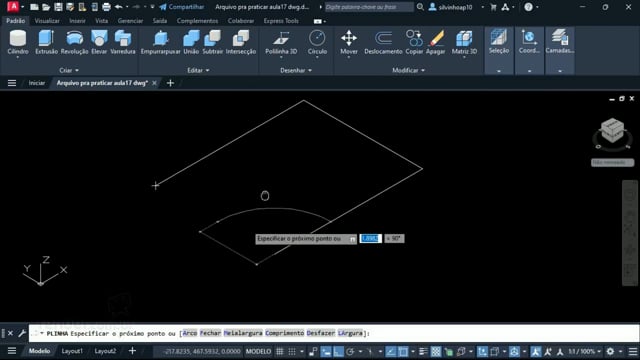Click the dynamic input distance field
640x360 pixels.
371,238
